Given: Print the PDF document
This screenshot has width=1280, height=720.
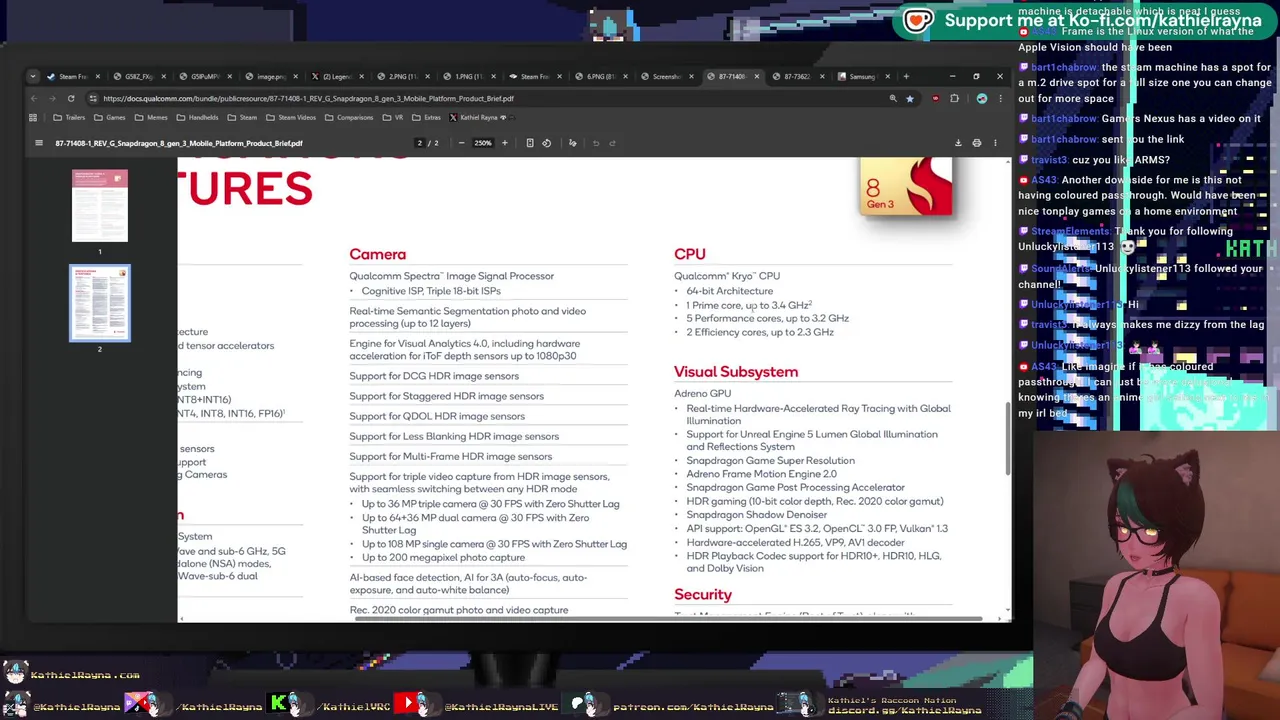Looking at the screenshot, I should (x=977, y=143).
